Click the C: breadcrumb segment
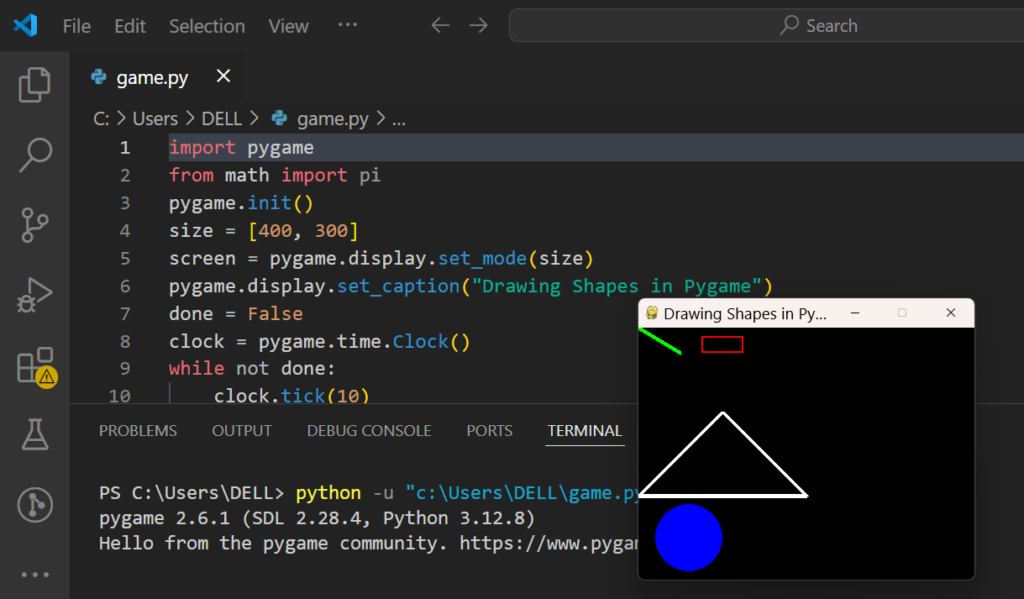Image resolution: width=1024 pixels, height=599 pixels. tap(101, 119)
